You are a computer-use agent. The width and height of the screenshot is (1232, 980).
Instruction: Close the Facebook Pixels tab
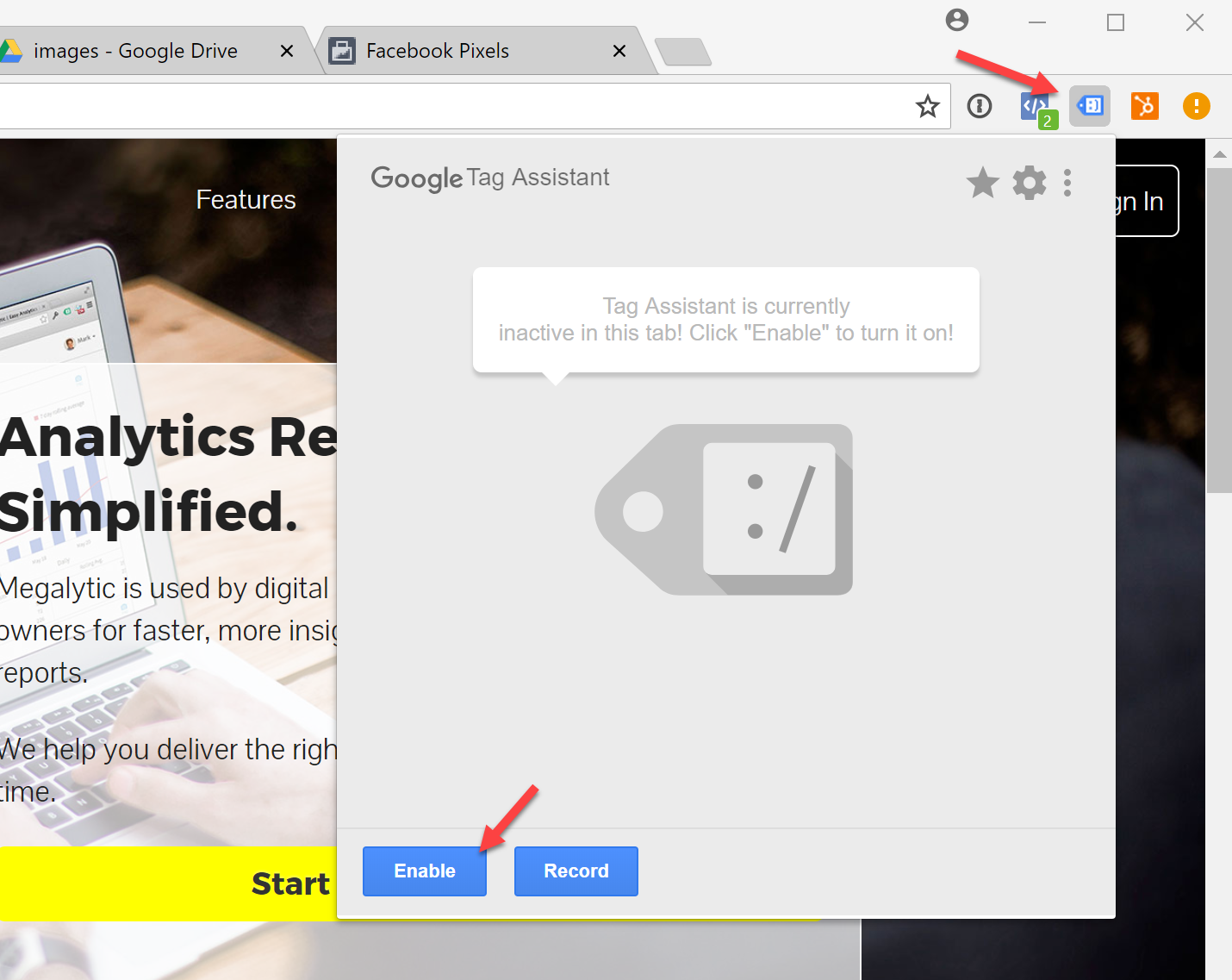coord(619,52)
